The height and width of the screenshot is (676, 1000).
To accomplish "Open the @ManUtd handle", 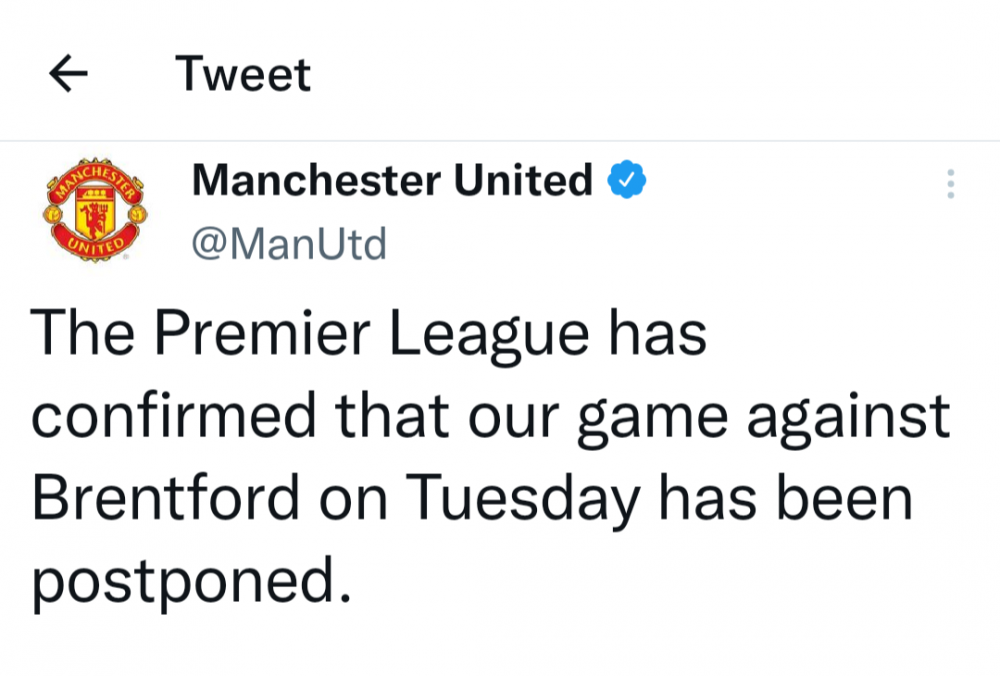I will tap(288, 244).
